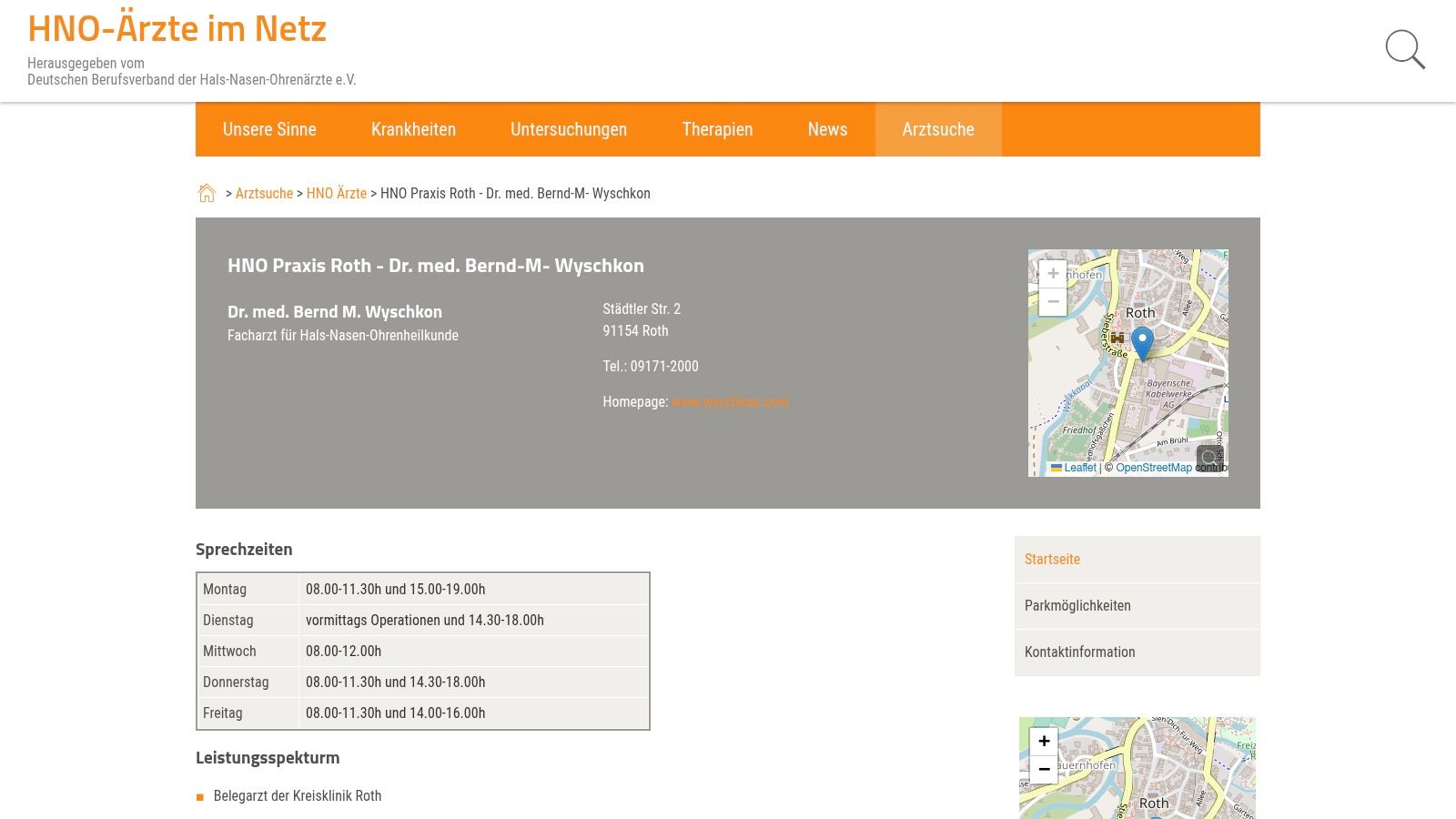This screenshot has height=819, width=1456.
Task: Zoom in on the lower sidebar map
Action: (1044, 742)
